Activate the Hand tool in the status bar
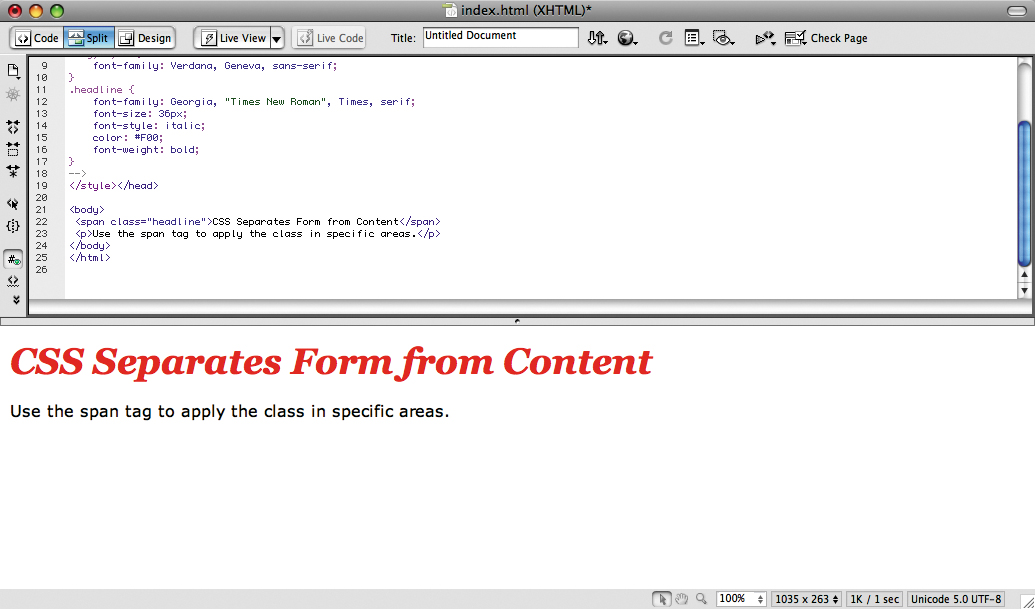The image size is (1035, 609). tap(684, 598)
